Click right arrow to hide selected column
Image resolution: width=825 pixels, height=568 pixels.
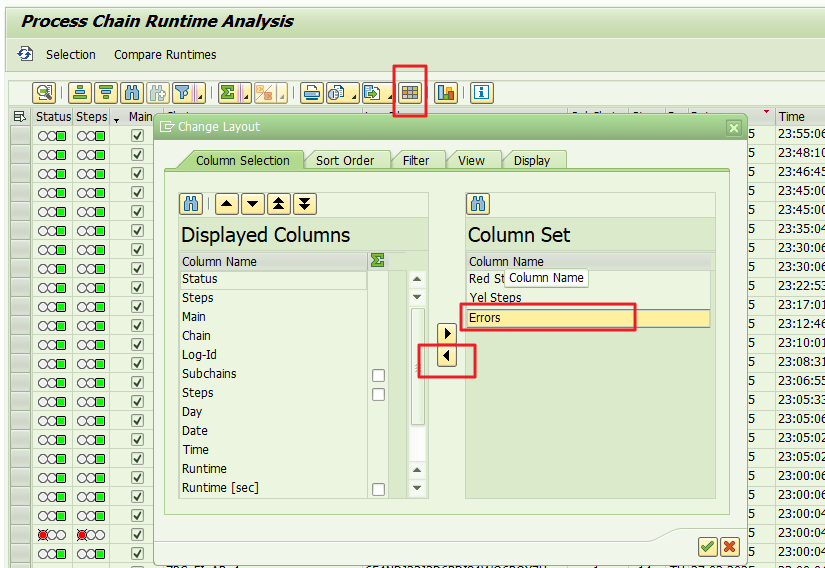point(447,333)
